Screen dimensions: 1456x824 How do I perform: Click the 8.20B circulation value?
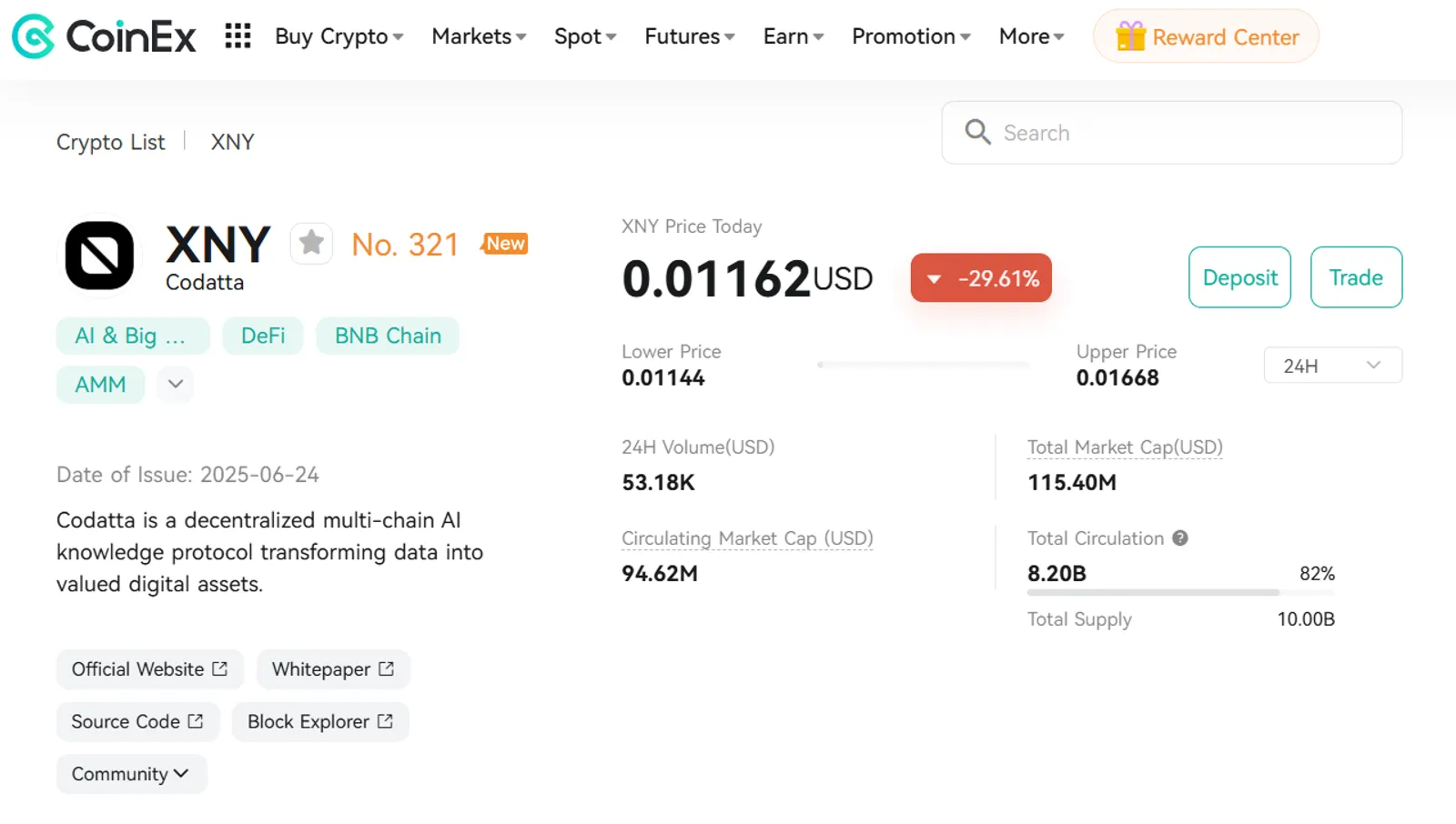[x=1057, y=574]
